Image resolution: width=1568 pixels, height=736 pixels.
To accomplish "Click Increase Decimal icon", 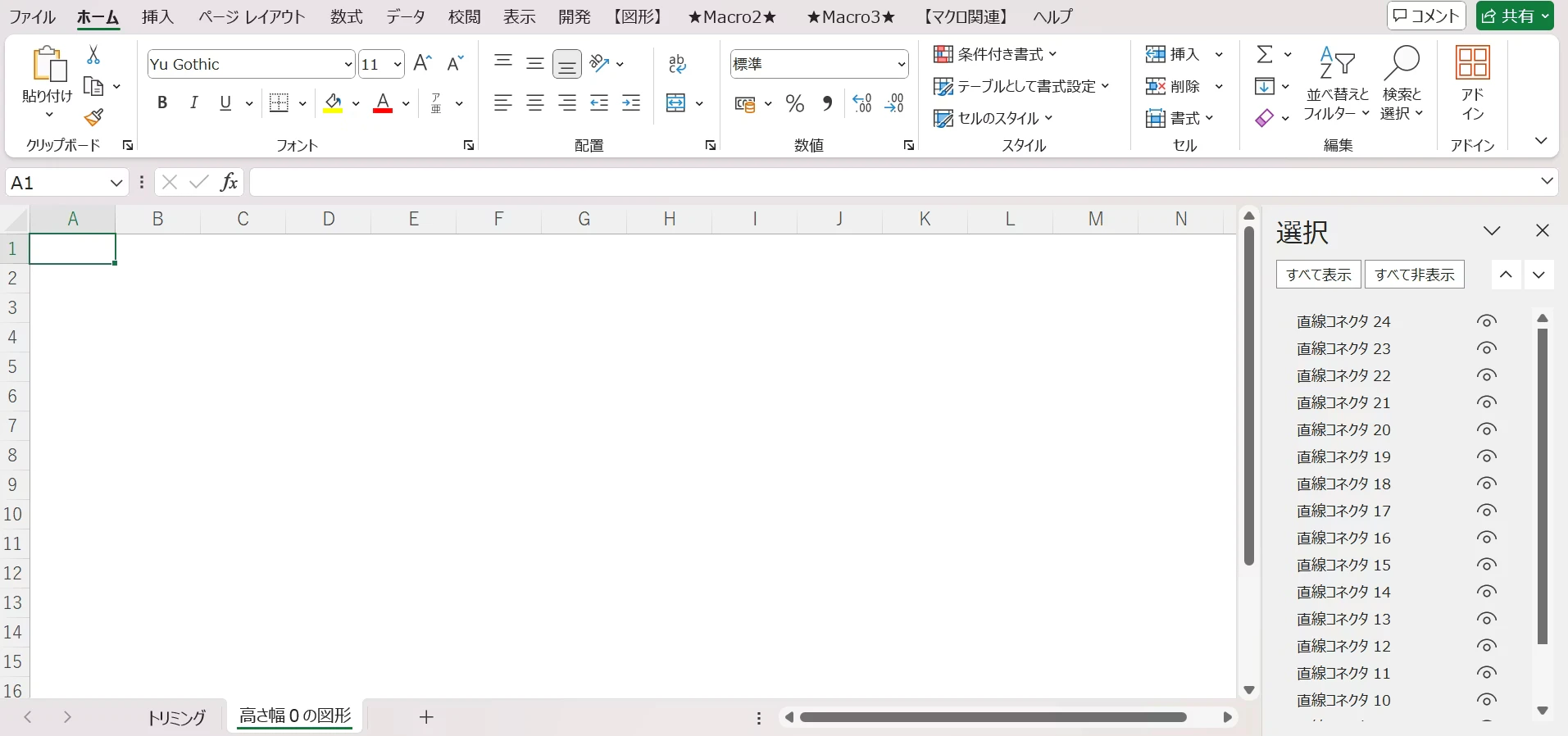I will (862, 103).
